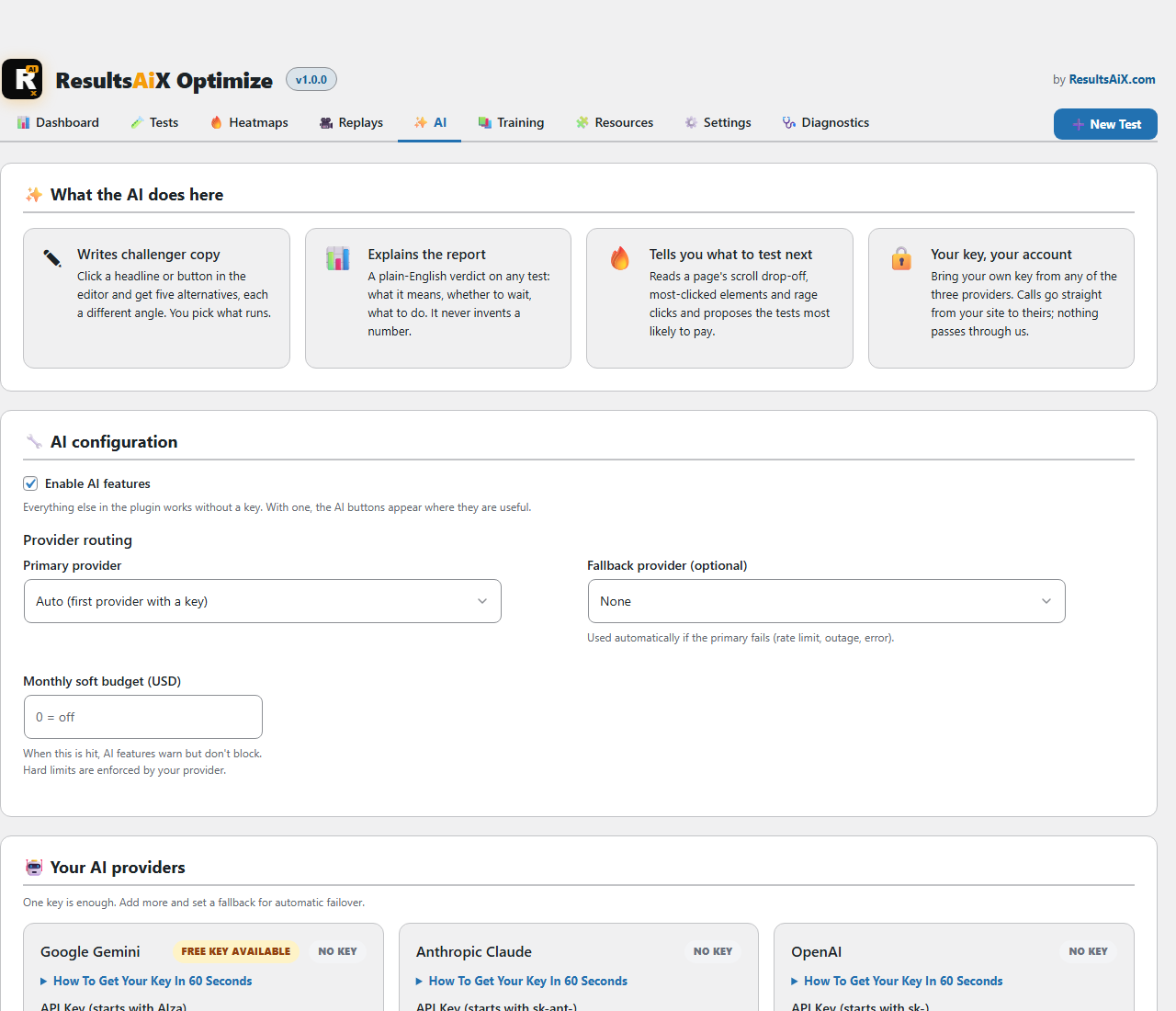Click the OpenAI NO KEY badge

click(x=1089, y=951)
